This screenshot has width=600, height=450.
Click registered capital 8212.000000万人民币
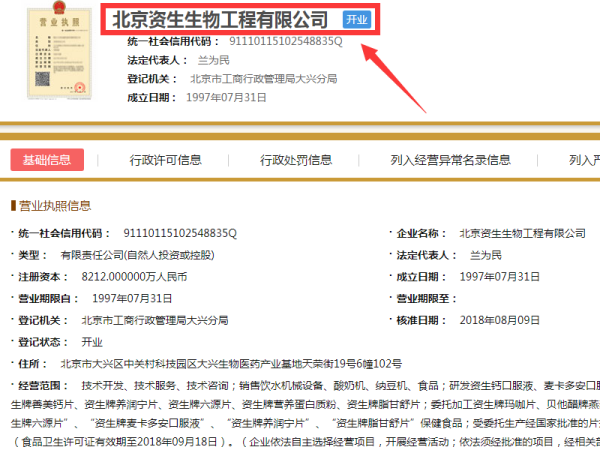point(134,277)
